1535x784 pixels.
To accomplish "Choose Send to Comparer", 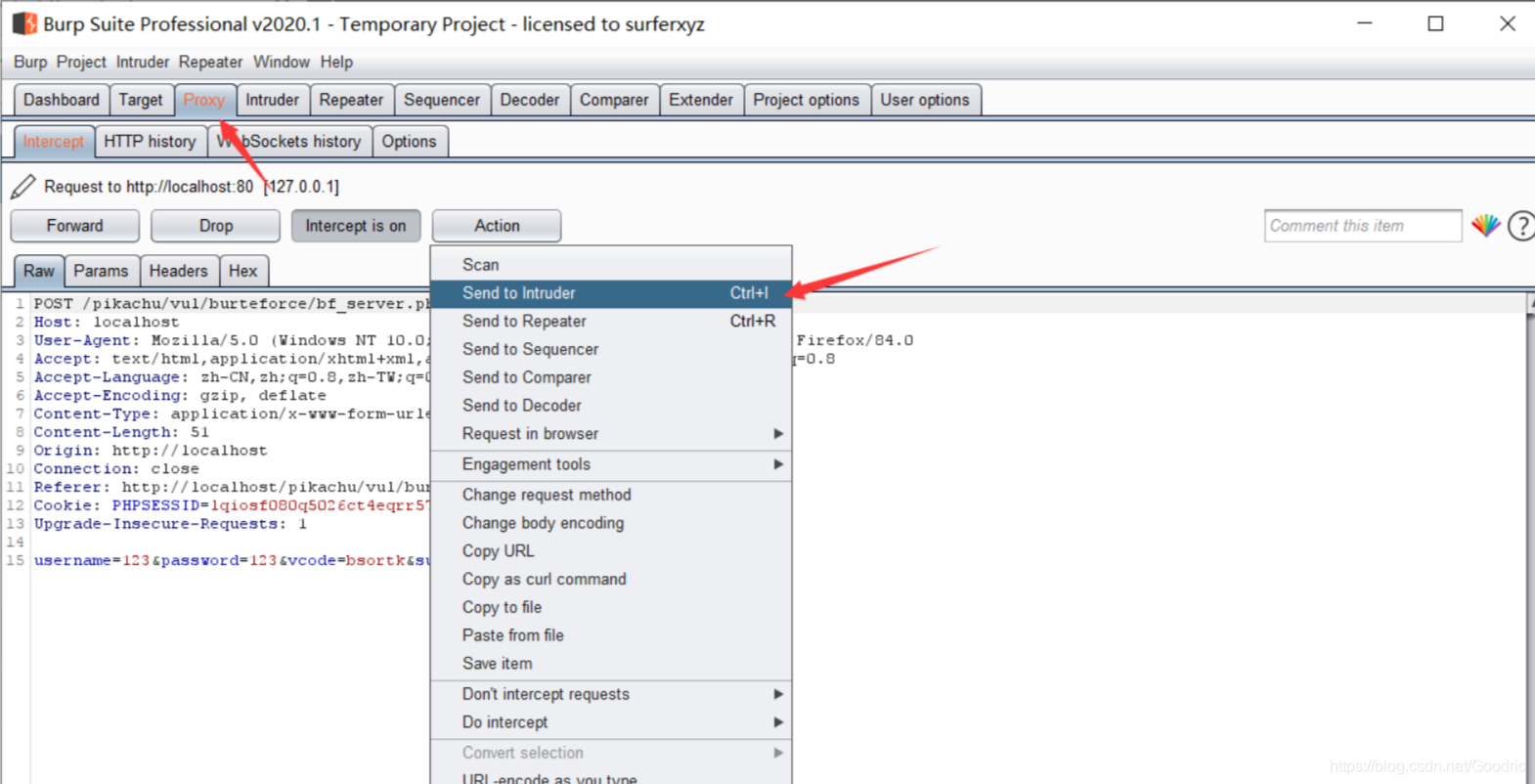I will [x=611, y=377].
